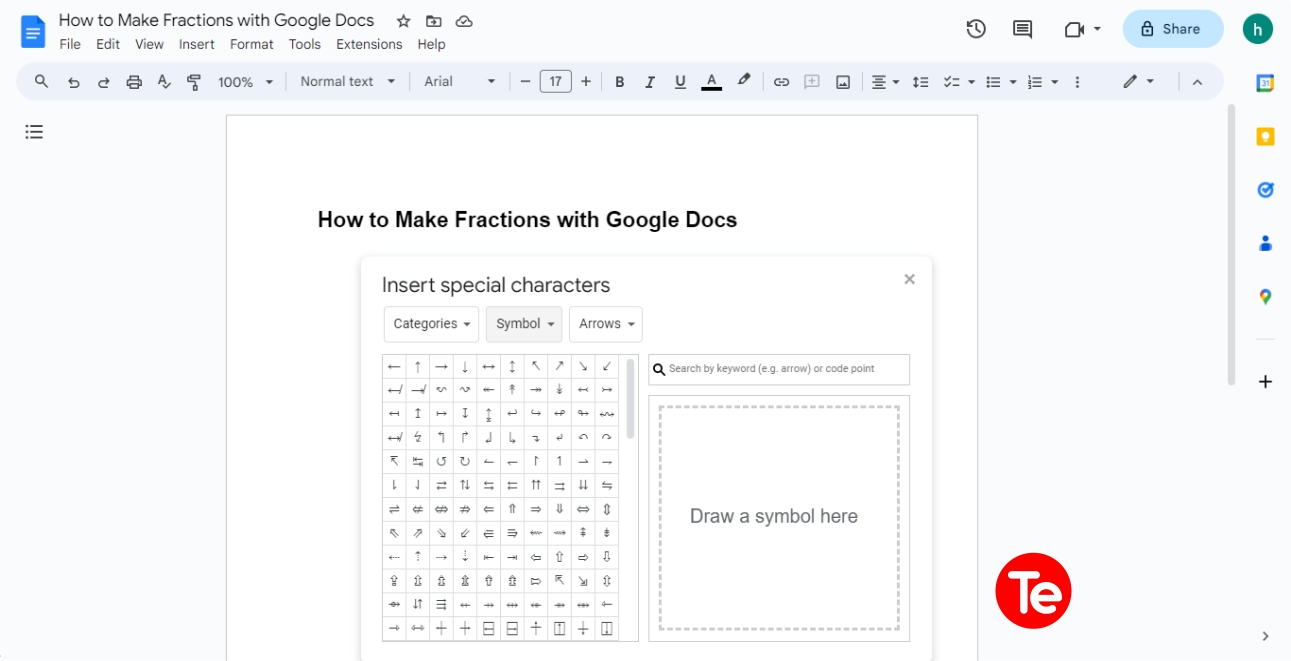This screenshot has height=661, width=1291.
Task: Click the Share button
Action: tap(1173, 29)
